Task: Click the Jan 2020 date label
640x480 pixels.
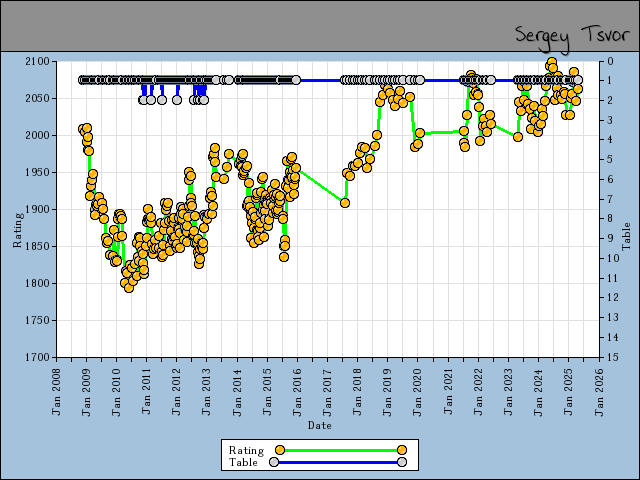Action: 418,392
